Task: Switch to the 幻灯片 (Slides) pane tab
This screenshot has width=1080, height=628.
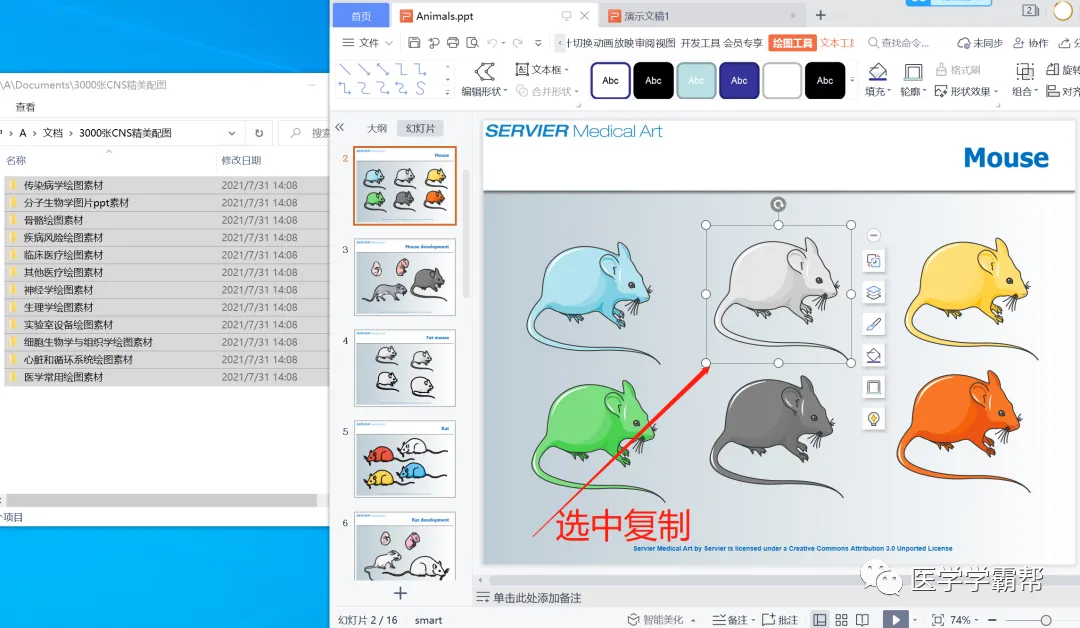Action: [420, 128]
